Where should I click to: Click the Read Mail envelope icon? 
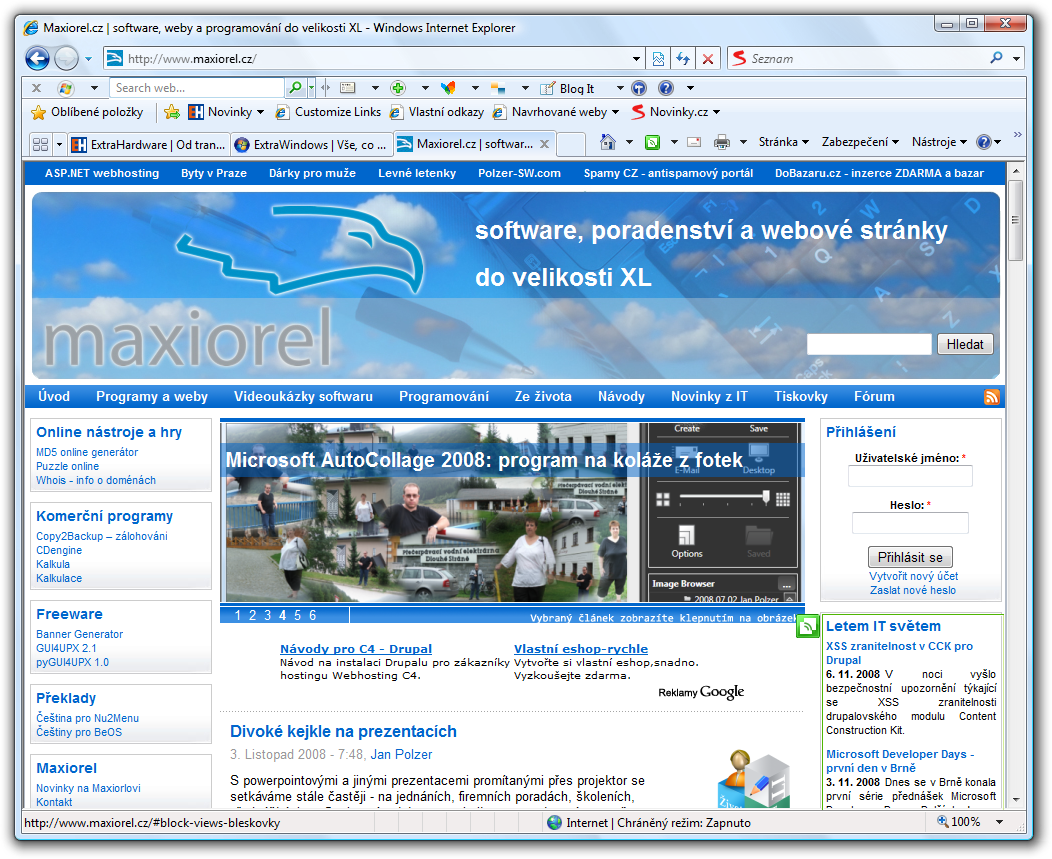click(x=694, y=142)
